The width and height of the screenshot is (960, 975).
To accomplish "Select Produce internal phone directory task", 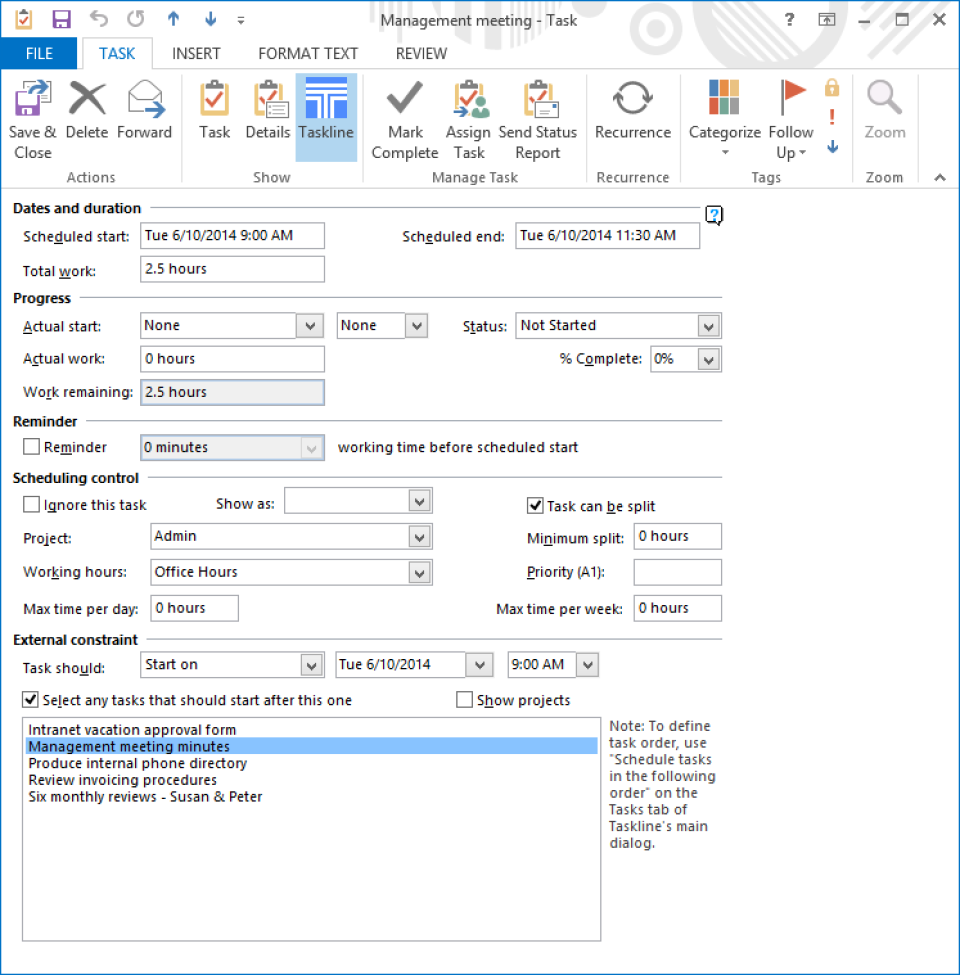I will (311, 763).
